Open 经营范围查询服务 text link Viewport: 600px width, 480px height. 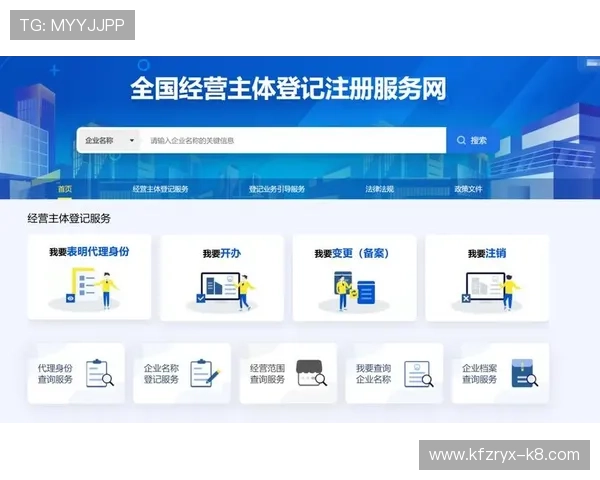click(267, 374)
